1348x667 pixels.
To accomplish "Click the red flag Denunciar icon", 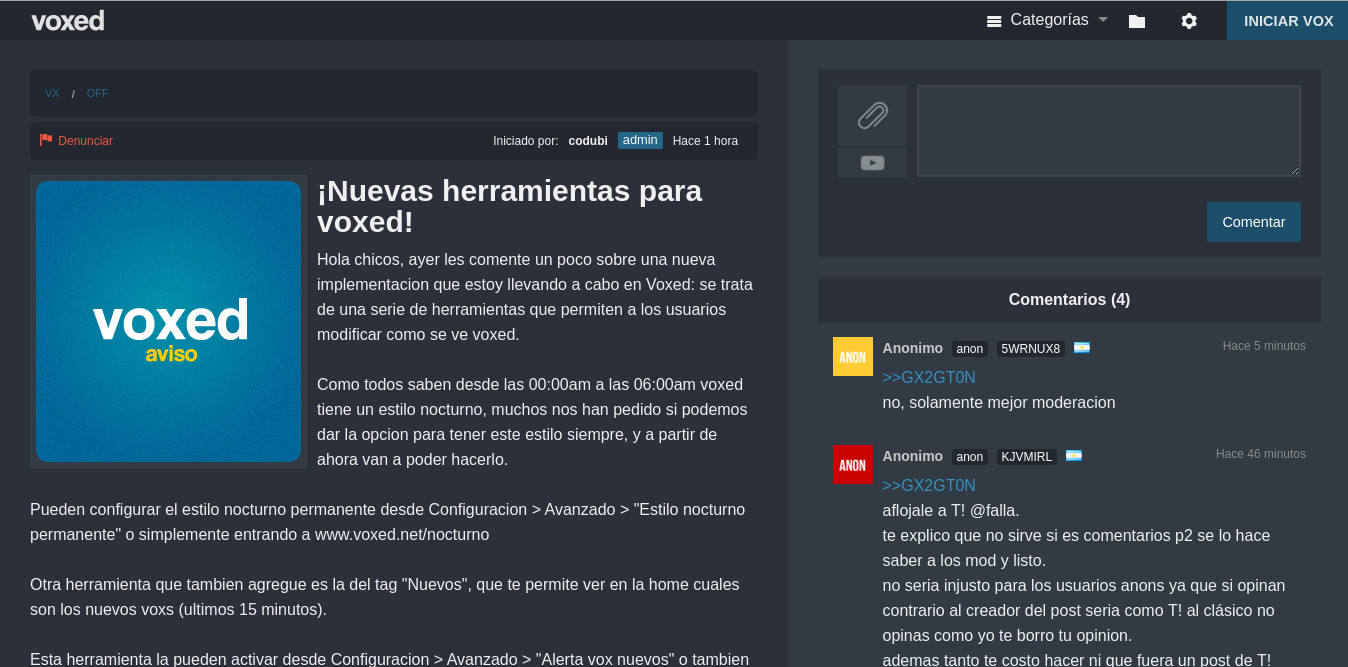I will coord(46,140).
